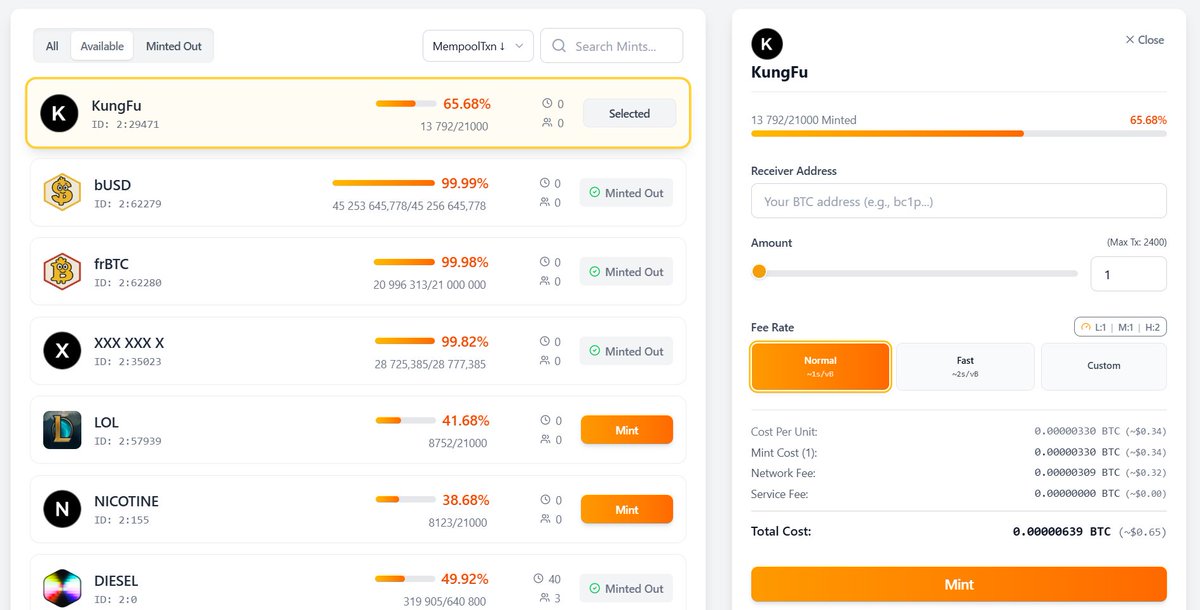Image resolution: width=1200 pixels, height=610 pixels.
Task: Click the frBTC hexagon coin icon
Action: (62, 271)
